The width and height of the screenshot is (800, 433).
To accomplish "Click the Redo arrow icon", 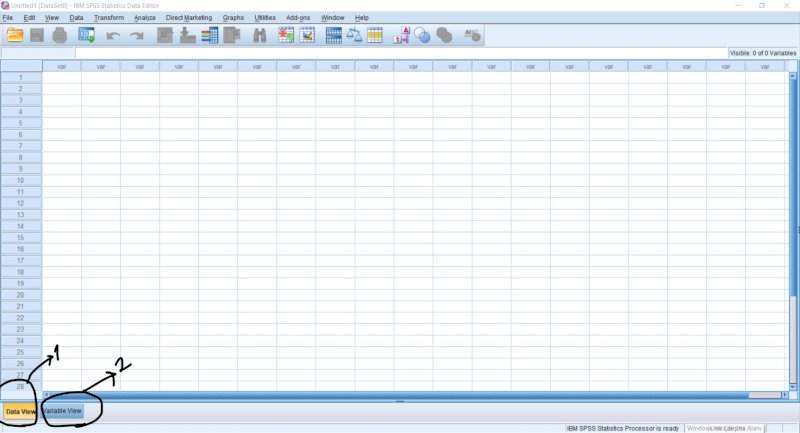I will [x=136, y=35].
